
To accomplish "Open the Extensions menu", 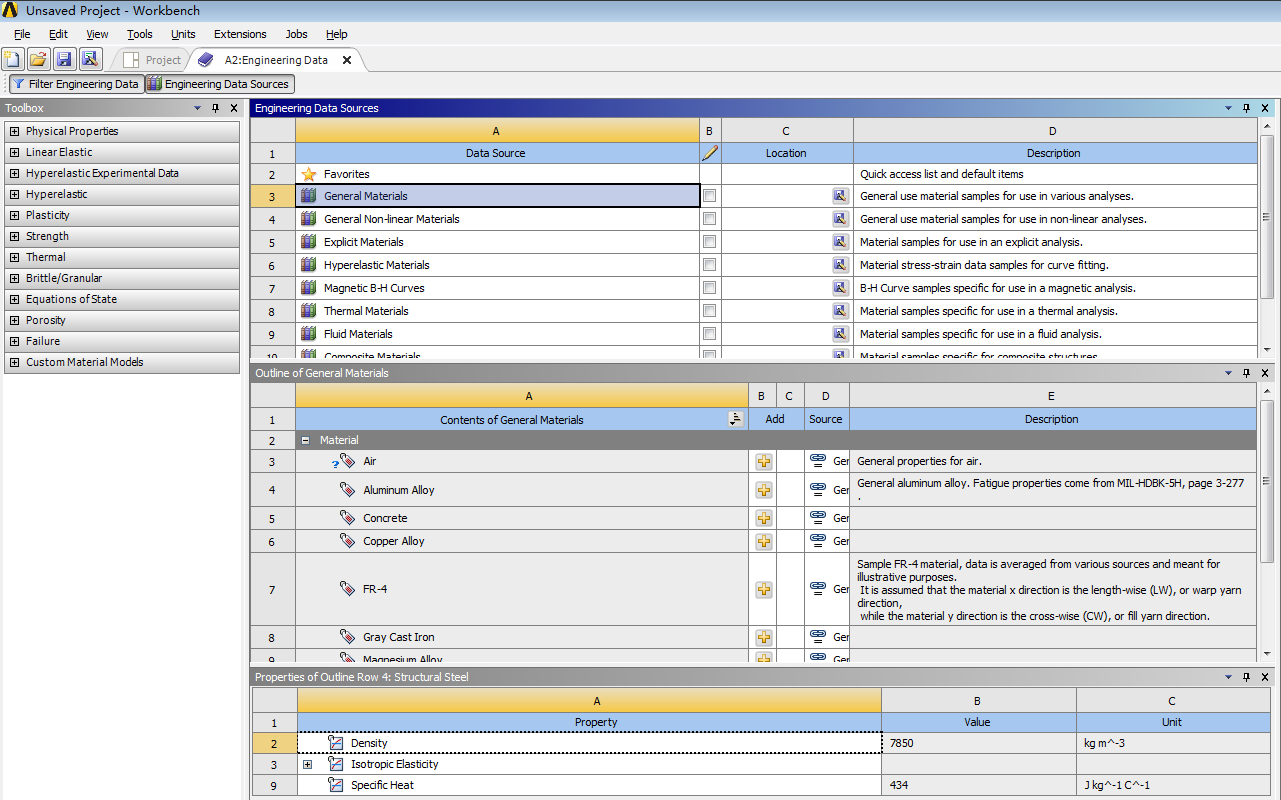I will click(x=240, y=34).
